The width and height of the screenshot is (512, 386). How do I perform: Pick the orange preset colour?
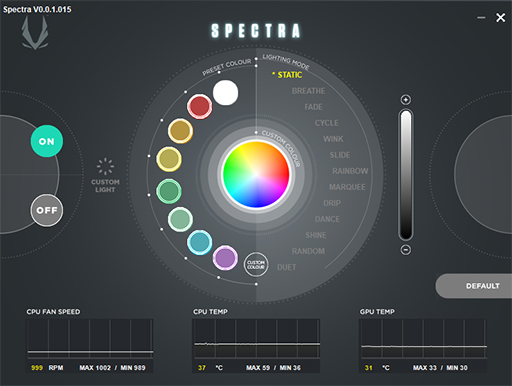point(180,131)
